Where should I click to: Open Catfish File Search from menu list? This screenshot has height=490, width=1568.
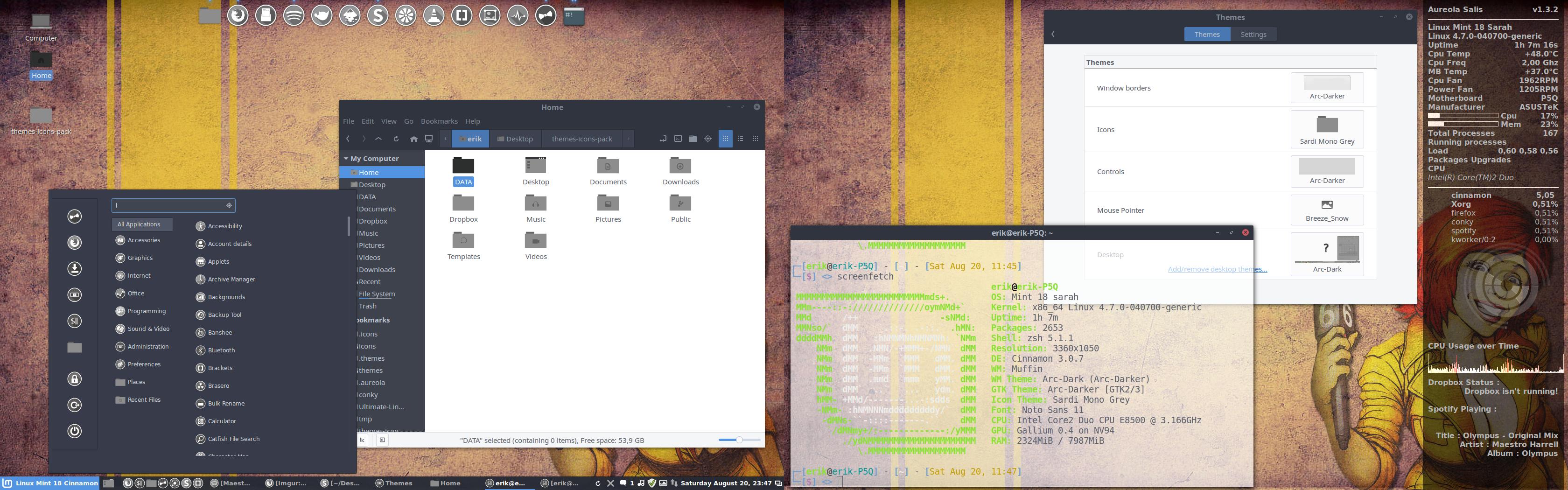[x=228, y=439]
